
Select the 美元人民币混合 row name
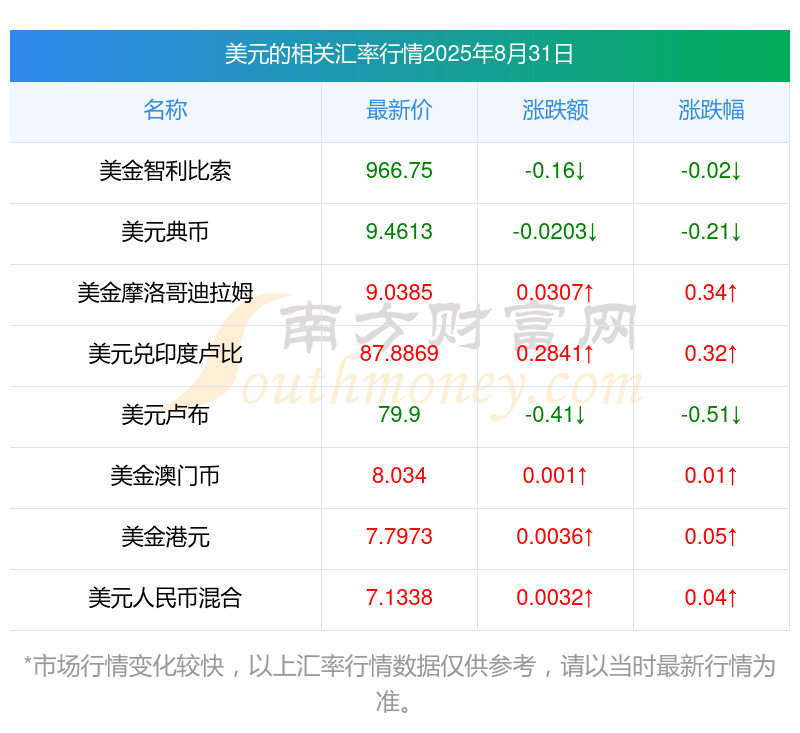click(165, 598)
